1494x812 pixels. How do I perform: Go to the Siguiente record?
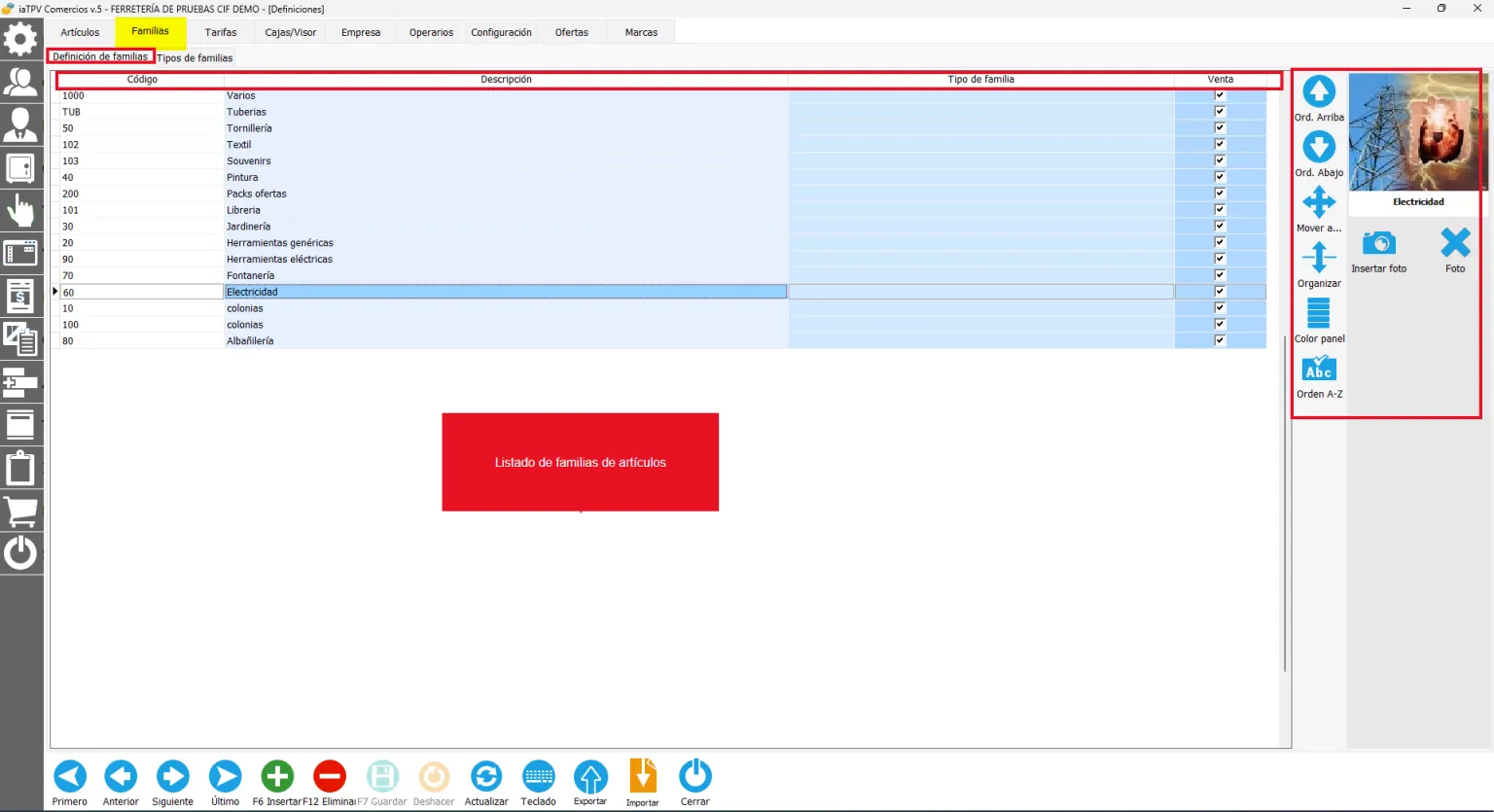point(173,776)
